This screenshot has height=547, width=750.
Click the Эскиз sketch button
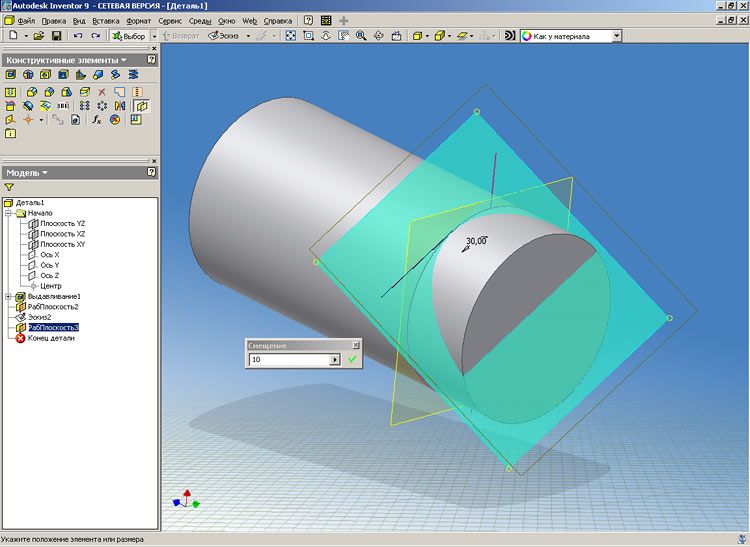[x=223, y=36]
